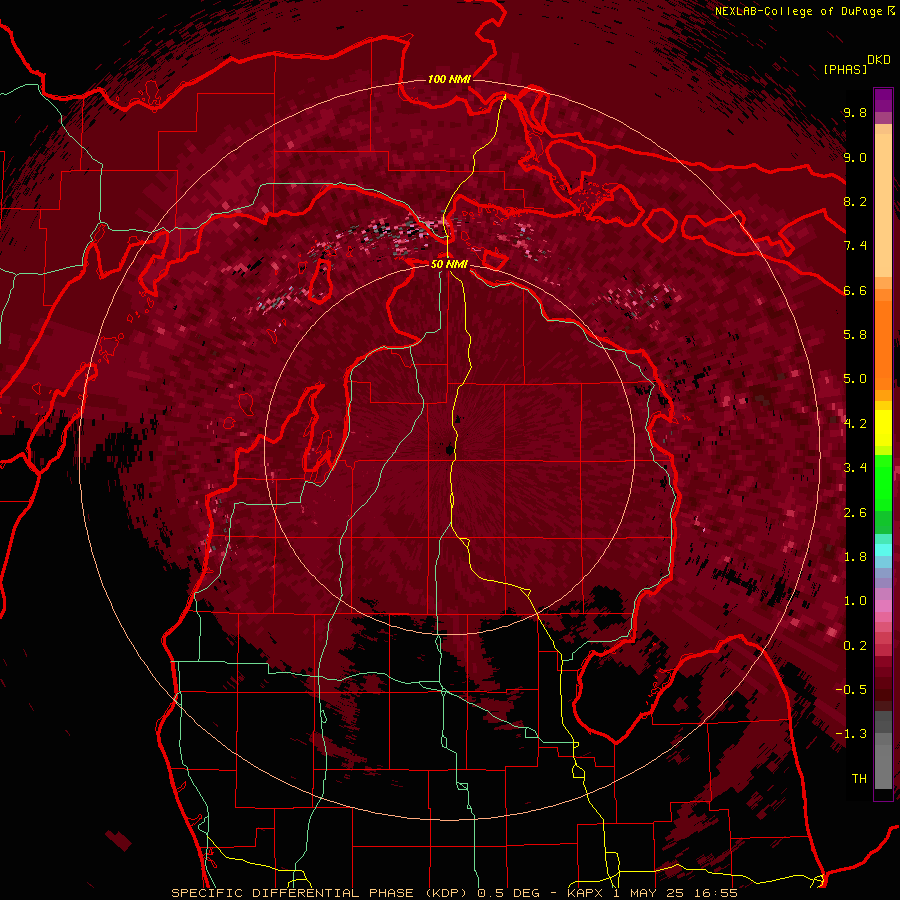Viewport: 900px width, 900px height.
Task: Click the -0.5 value on the color scale
Action: click(x=851, y=690)
